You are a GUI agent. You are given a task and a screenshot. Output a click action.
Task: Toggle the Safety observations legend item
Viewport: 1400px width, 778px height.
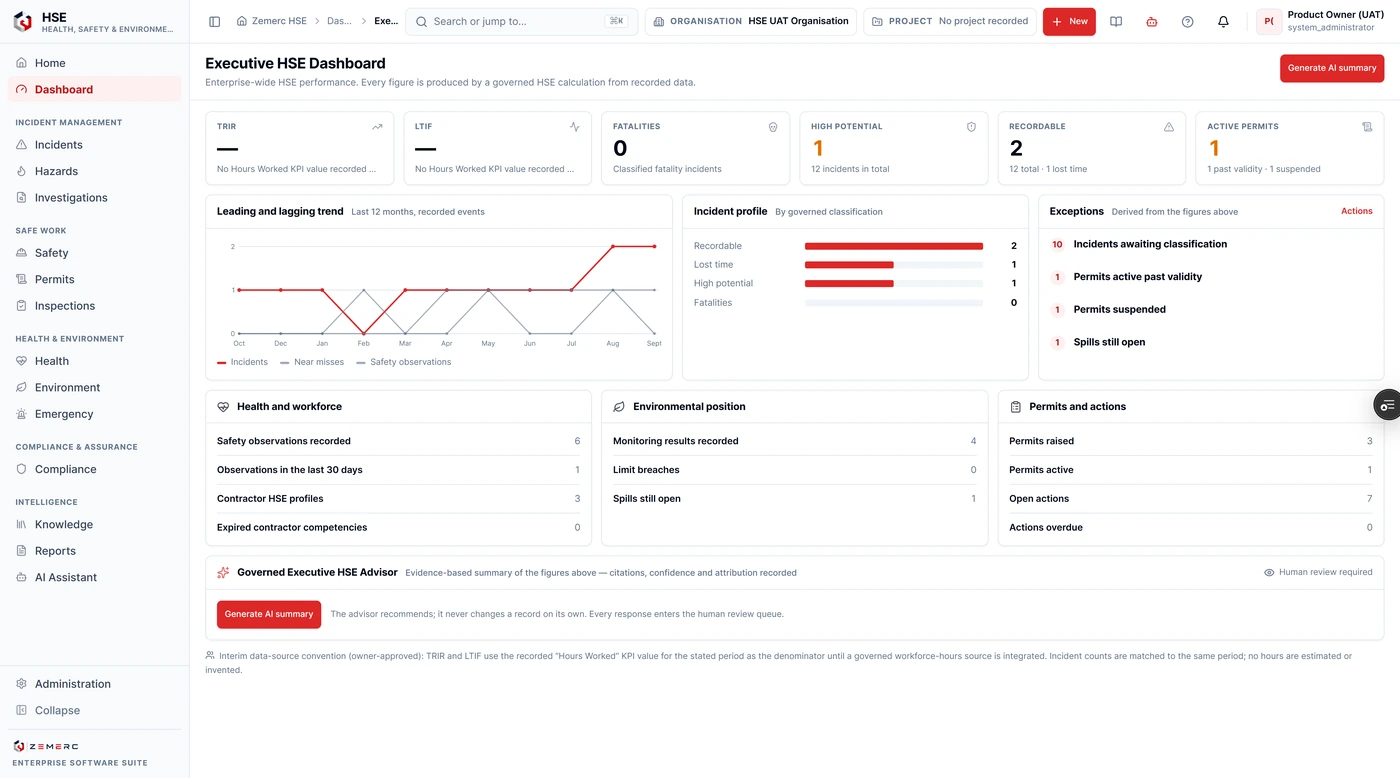tap(404, 362)
